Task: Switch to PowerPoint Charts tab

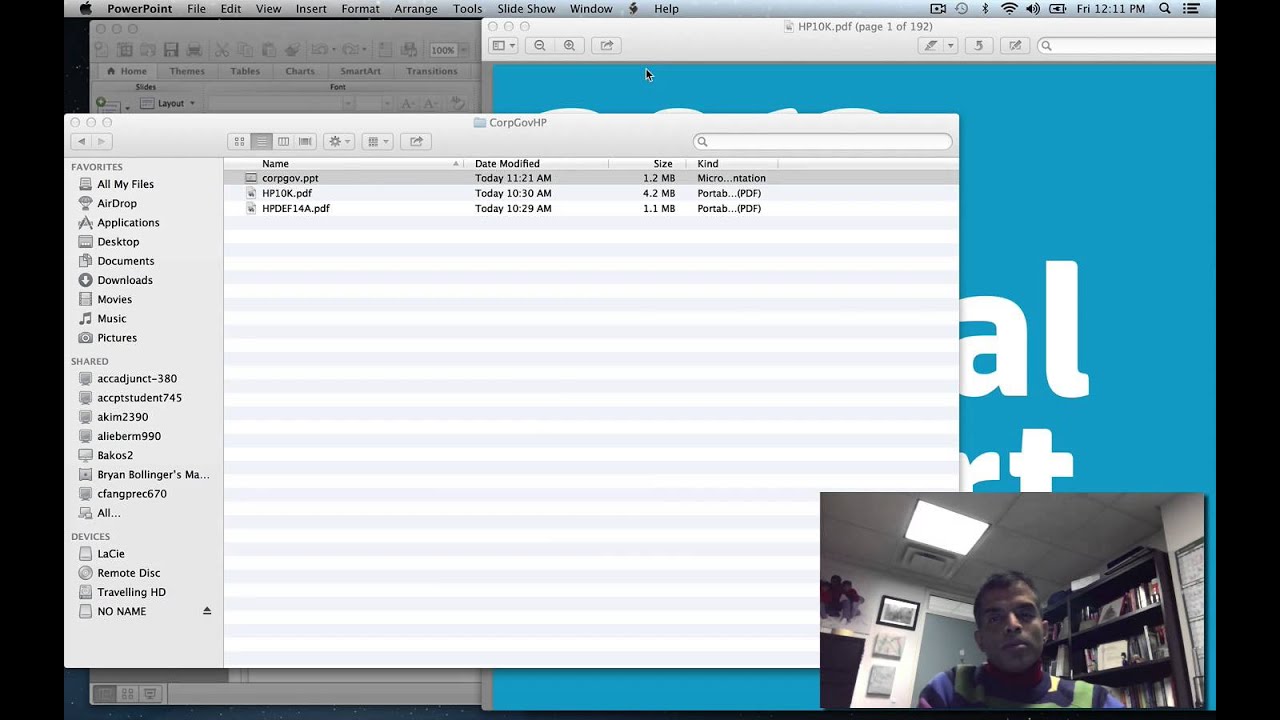Action: (x=300, y=71)
